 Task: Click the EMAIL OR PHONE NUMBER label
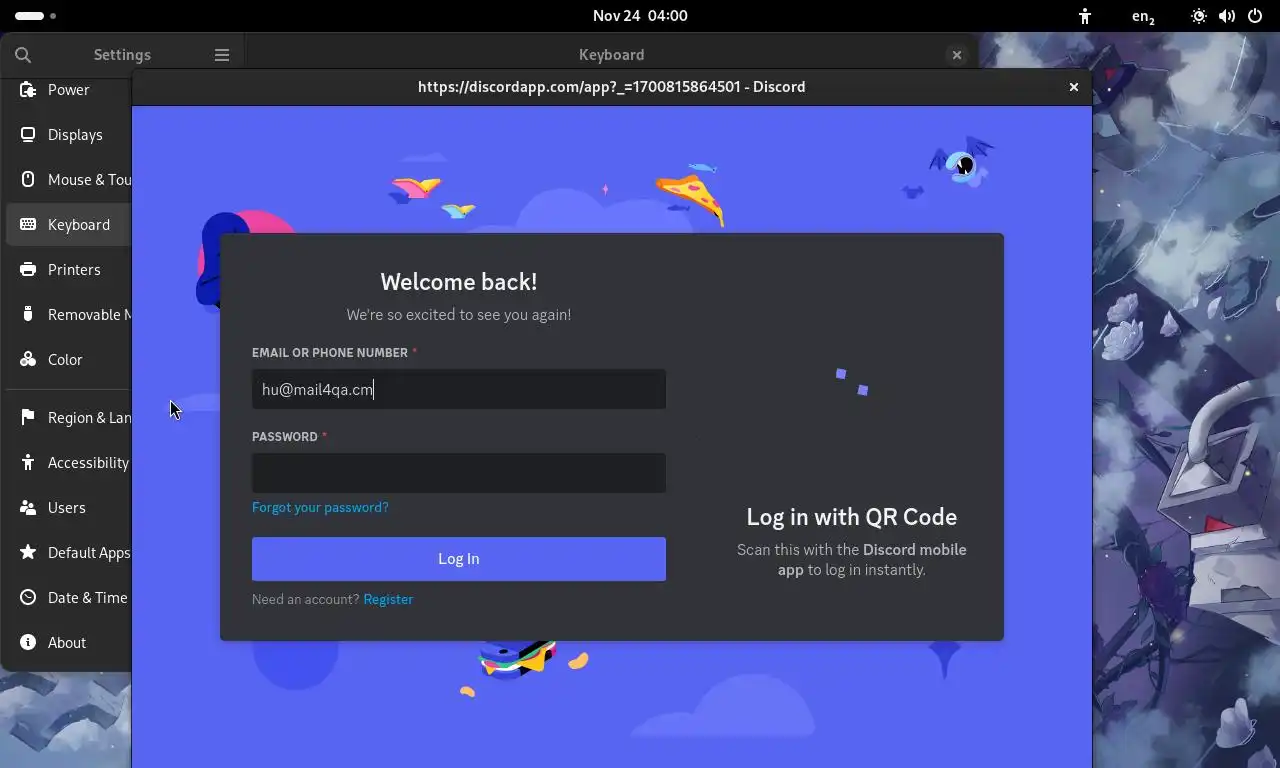330,353
